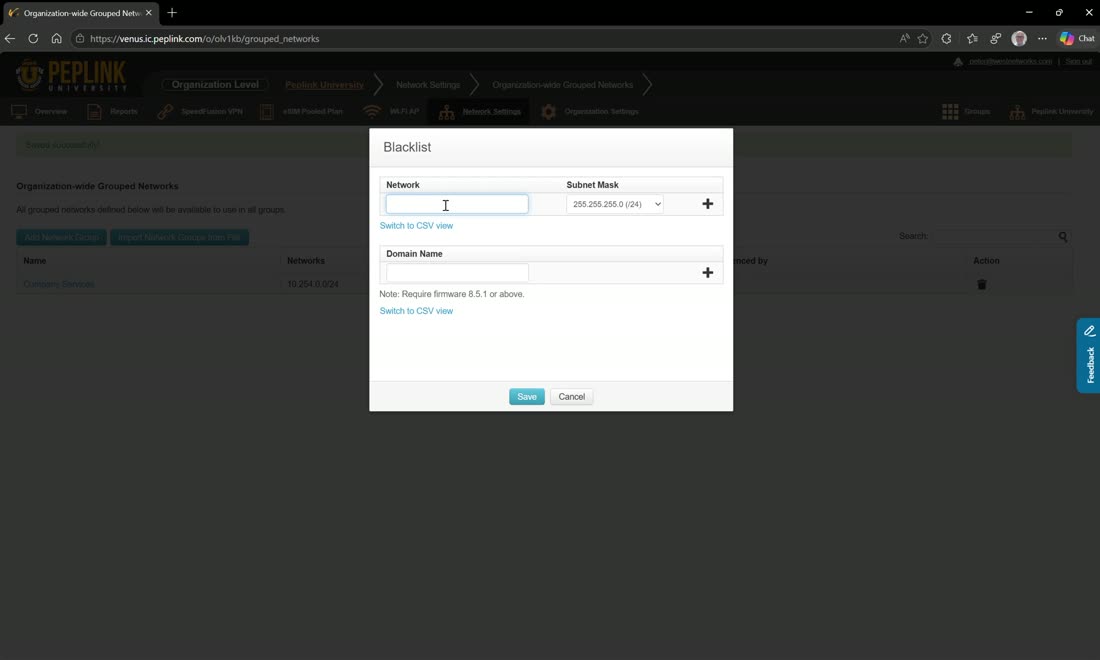1100x660 pixels.
Task: Switch to CSV view under Network
Action: [x=416, y=226]
